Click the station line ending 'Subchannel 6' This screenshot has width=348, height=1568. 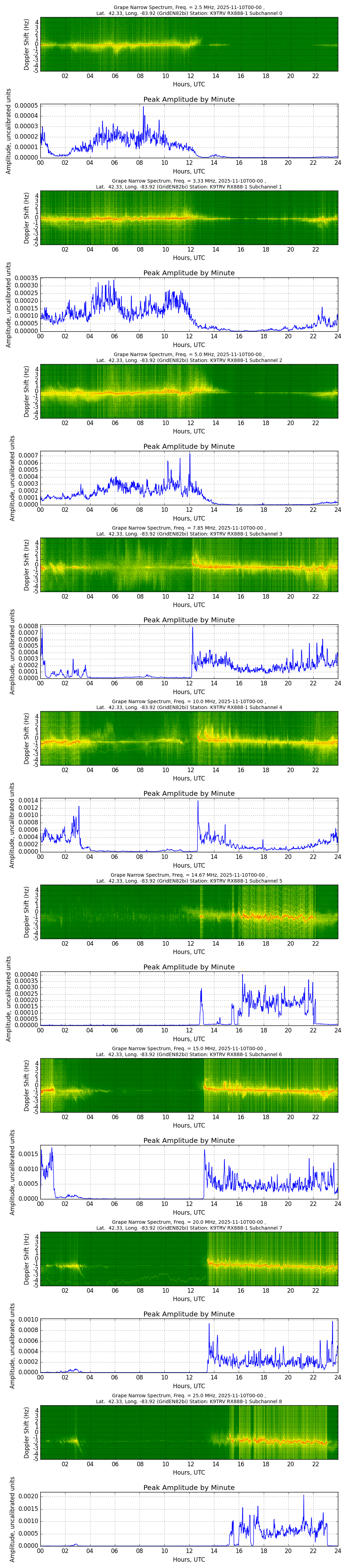[189, 1054]
